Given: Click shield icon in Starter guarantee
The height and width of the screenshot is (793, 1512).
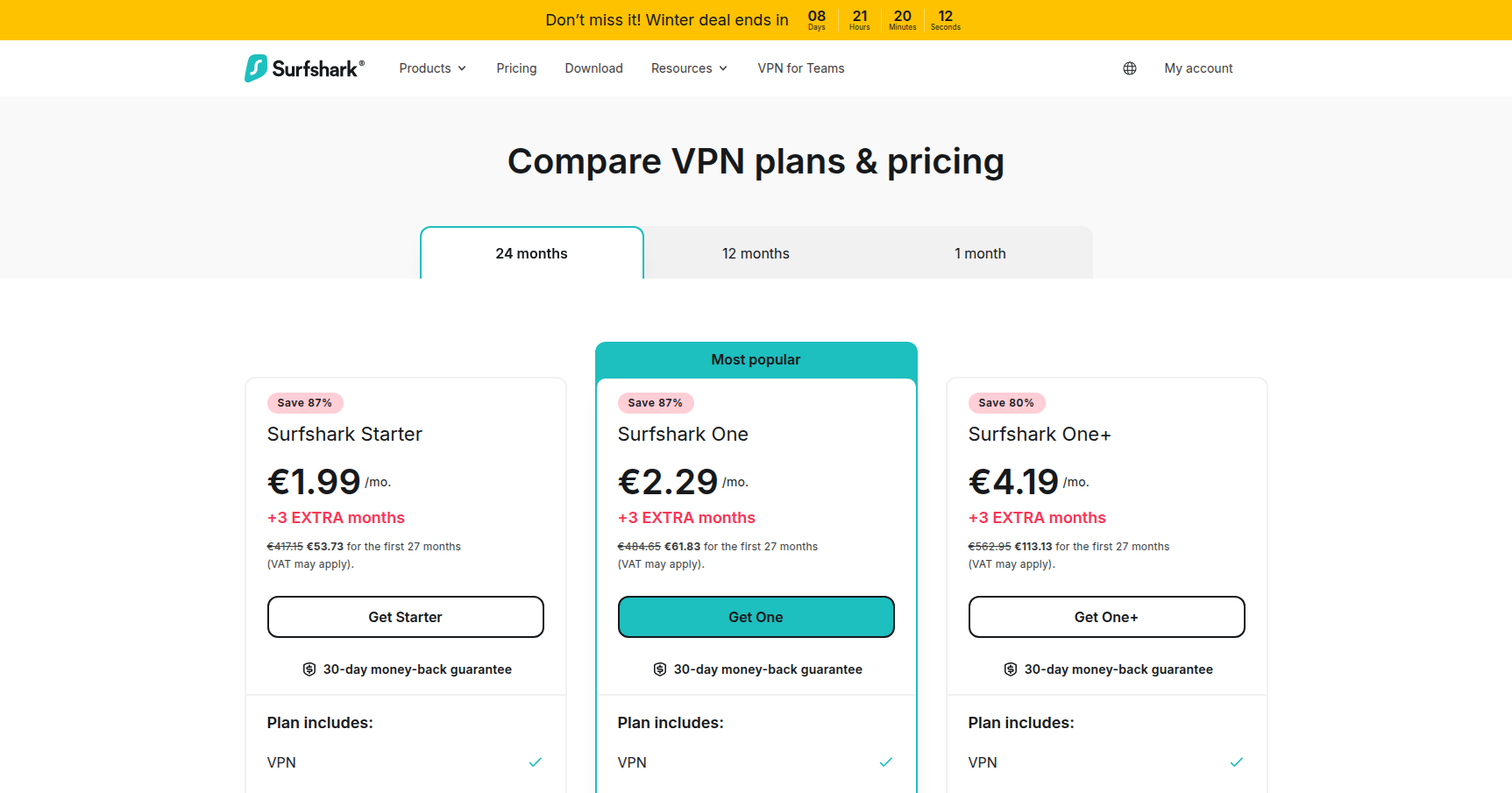Looking at the screenshot, I should tap(309, 669).
